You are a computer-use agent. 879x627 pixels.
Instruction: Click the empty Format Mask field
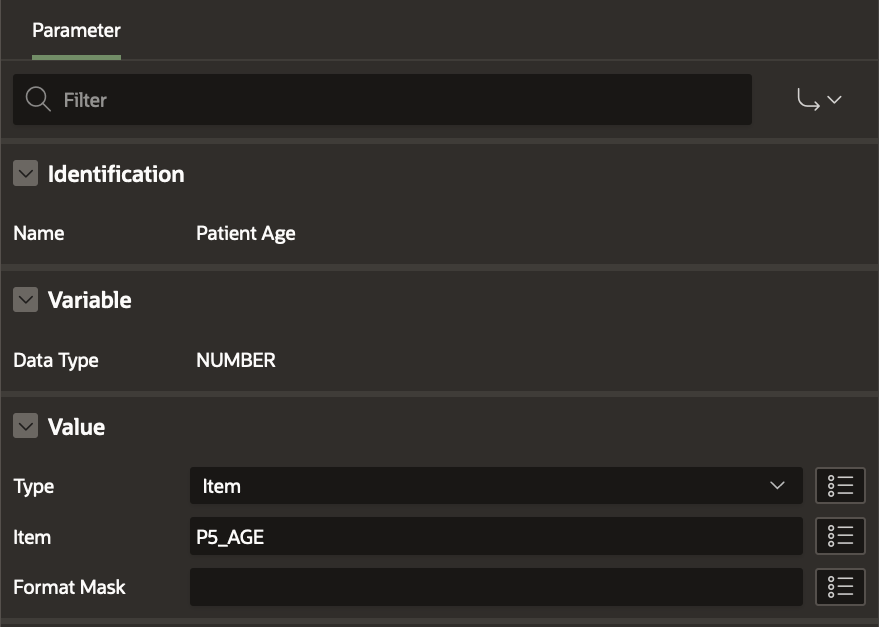495,587
